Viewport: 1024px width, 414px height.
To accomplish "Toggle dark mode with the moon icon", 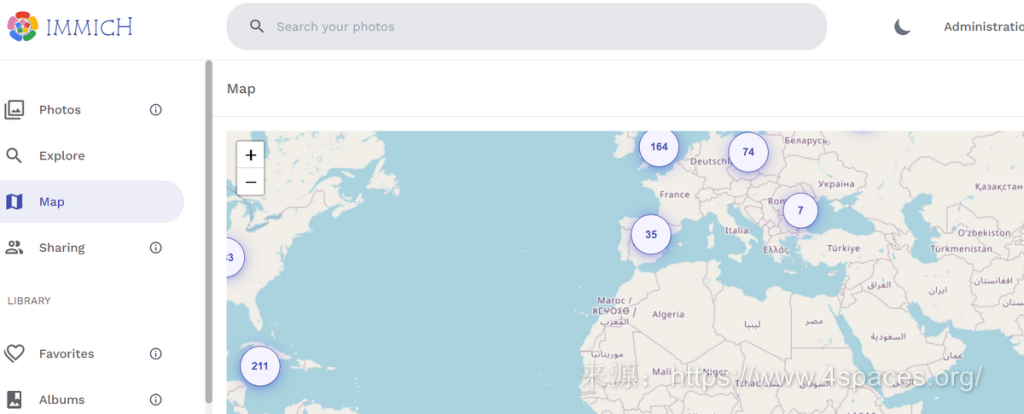I will [x=902, y=27].
